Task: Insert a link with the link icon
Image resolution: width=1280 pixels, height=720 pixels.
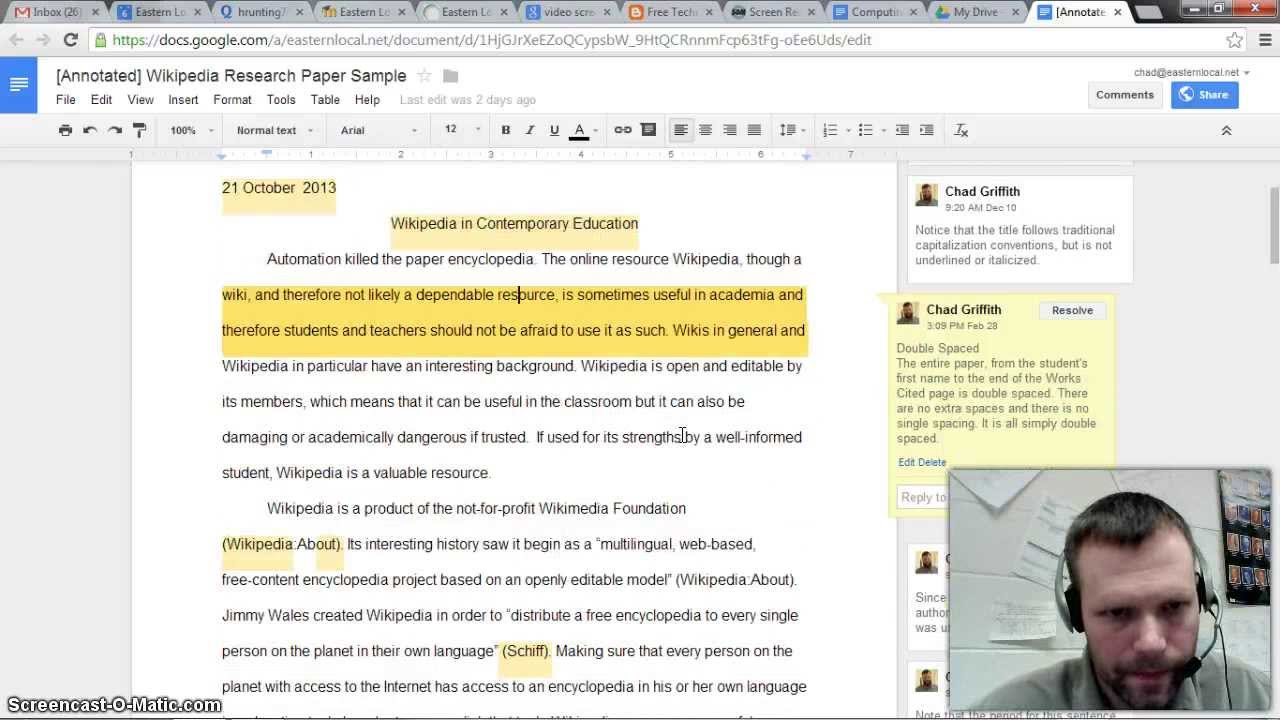Action: (x=623, y=130)
